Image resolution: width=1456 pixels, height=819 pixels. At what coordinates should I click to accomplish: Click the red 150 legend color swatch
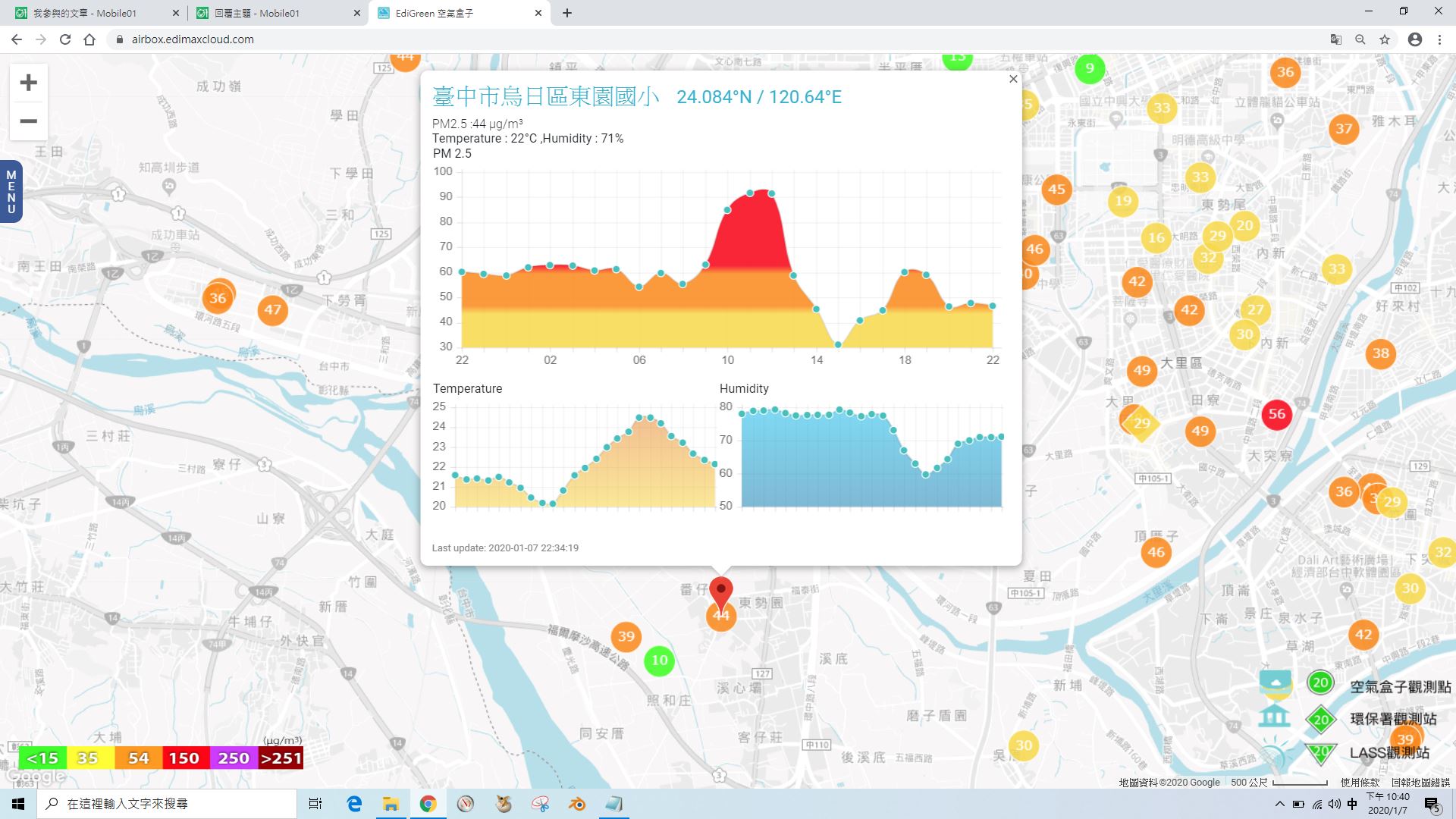coord(184,758)
